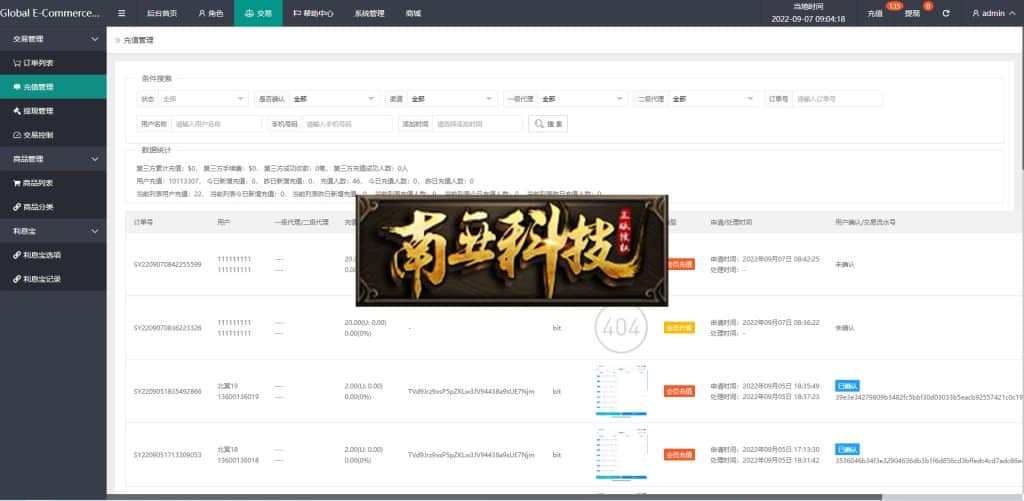
Task: Click the gauge icon beside 交易控制
Action: pyautogui.click(x=17, y=135)
